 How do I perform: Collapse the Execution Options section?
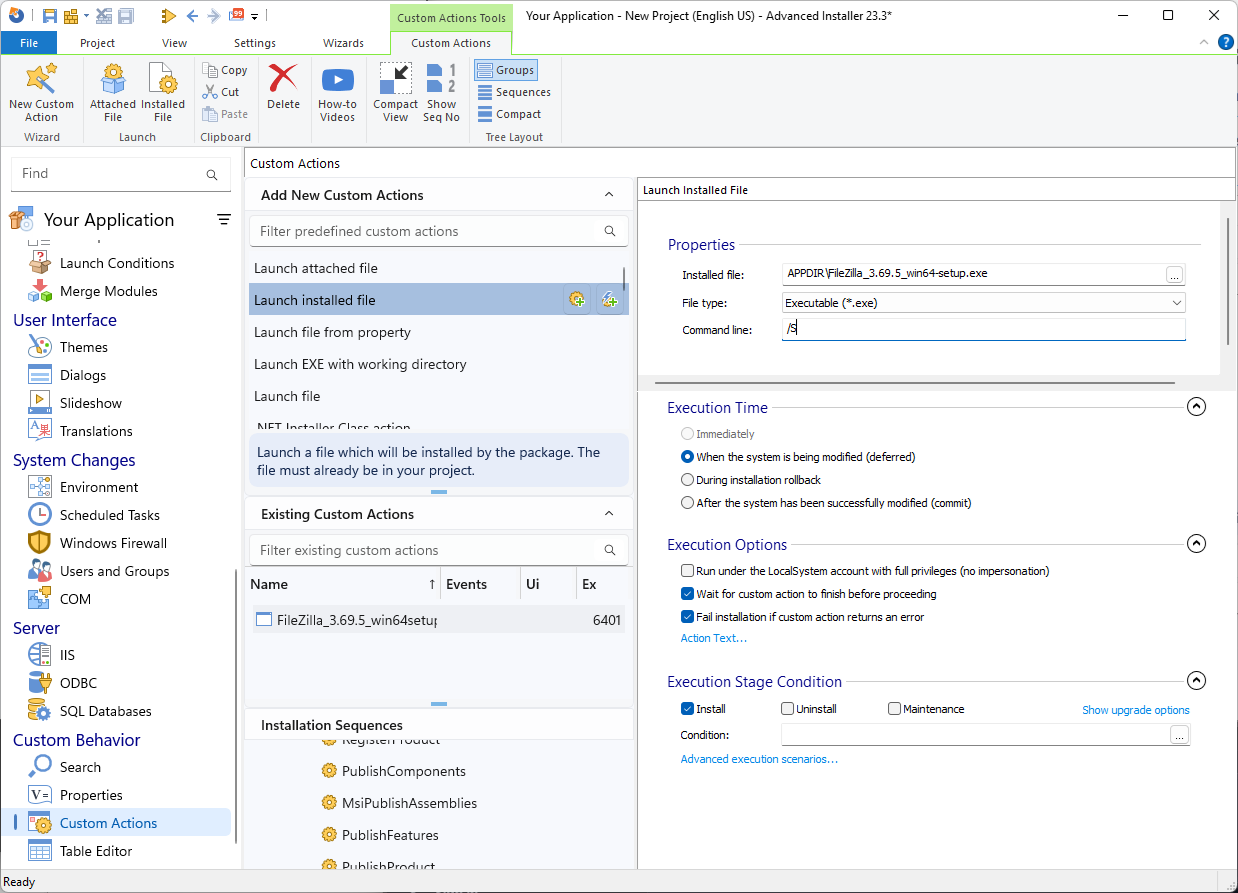(x=1196, y=543)
